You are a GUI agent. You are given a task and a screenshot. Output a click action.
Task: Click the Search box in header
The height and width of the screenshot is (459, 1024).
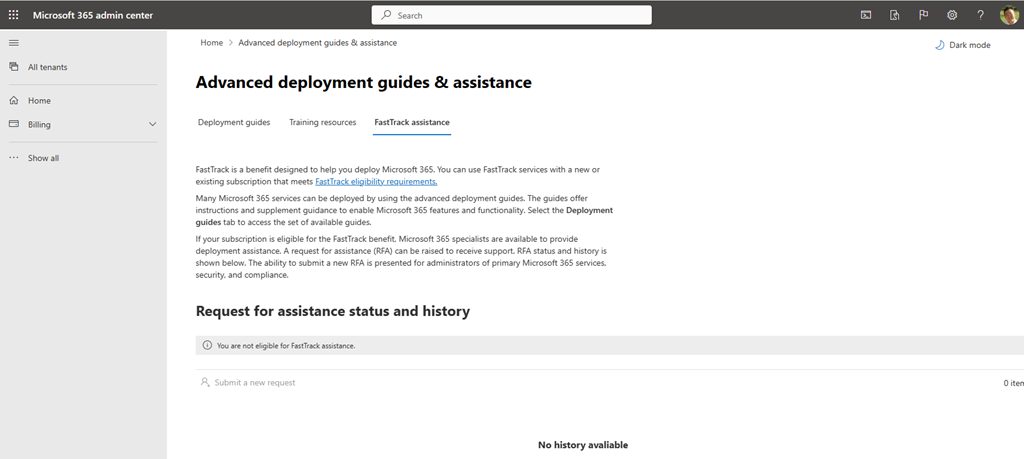512,15
